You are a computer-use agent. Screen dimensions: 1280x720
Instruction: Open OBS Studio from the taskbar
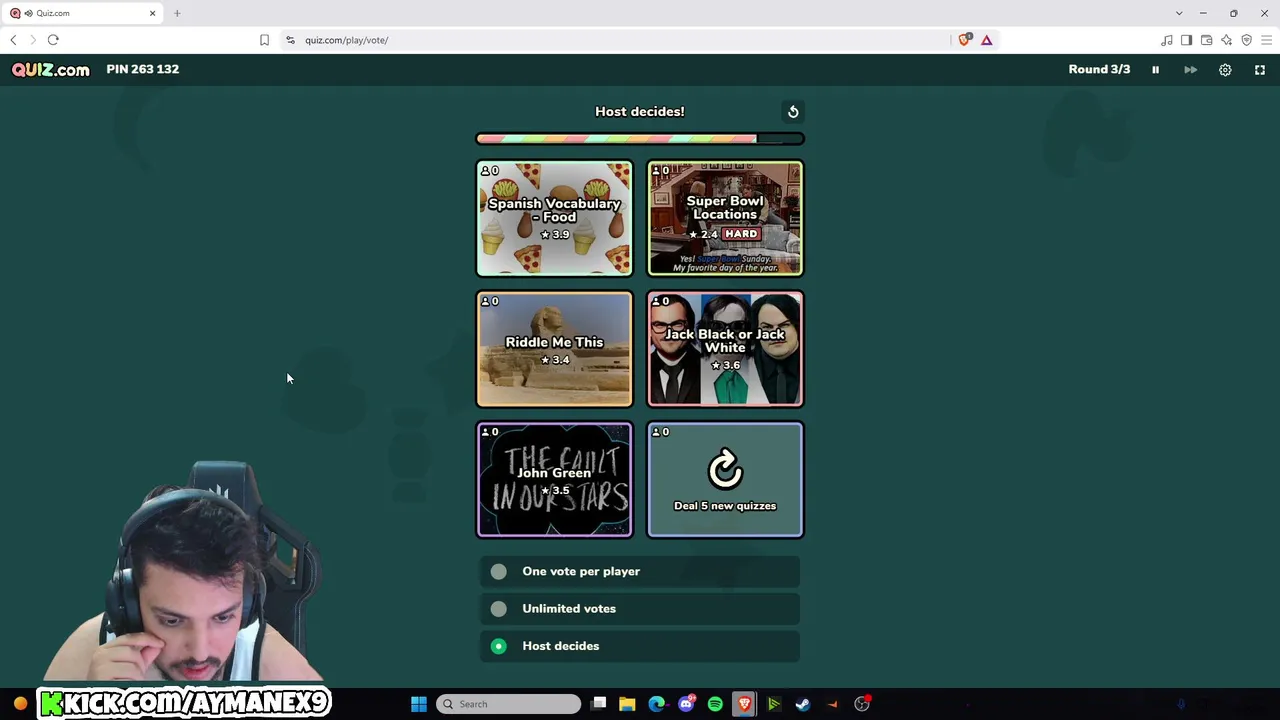pyautogui.click(x=862, y=704)
